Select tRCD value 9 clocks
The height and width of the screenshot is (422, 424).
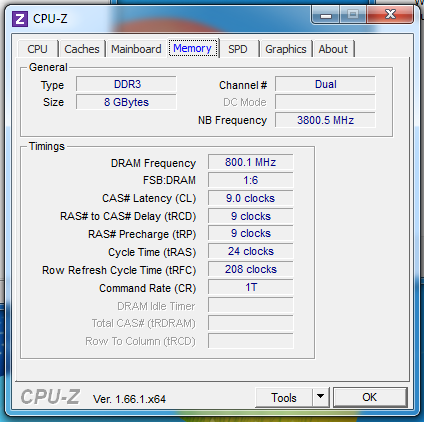click(251, 216)
